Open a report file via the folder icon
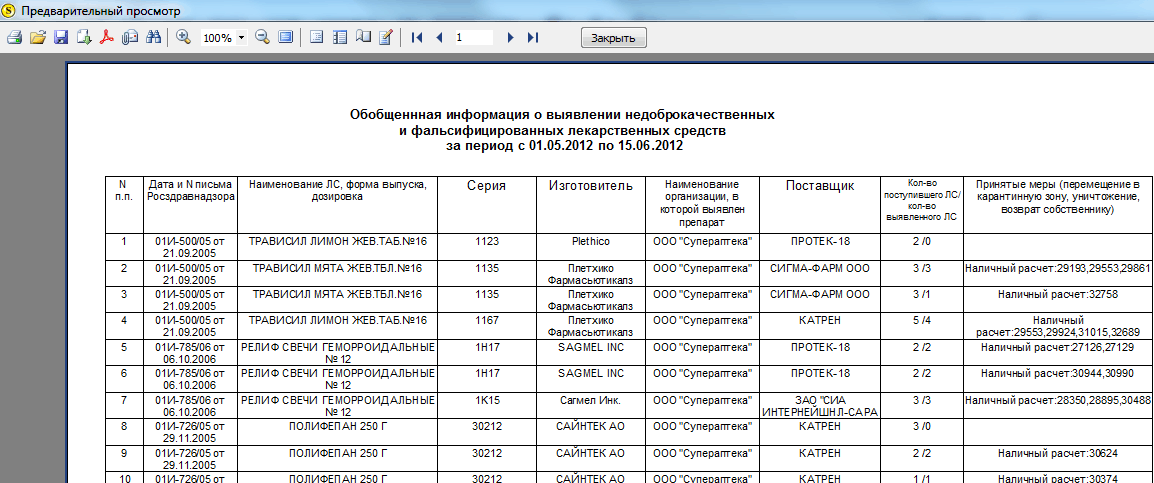Screen dimensions: 1154x483 38,37
